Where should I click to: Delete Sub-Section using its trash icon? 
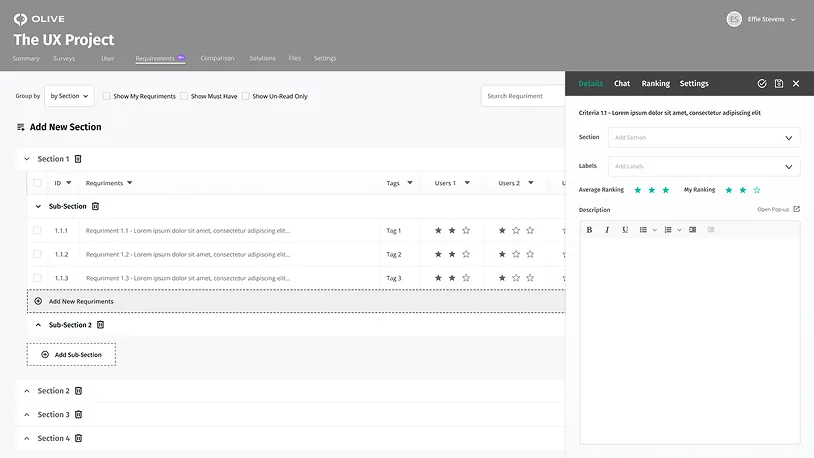(96, 206)
